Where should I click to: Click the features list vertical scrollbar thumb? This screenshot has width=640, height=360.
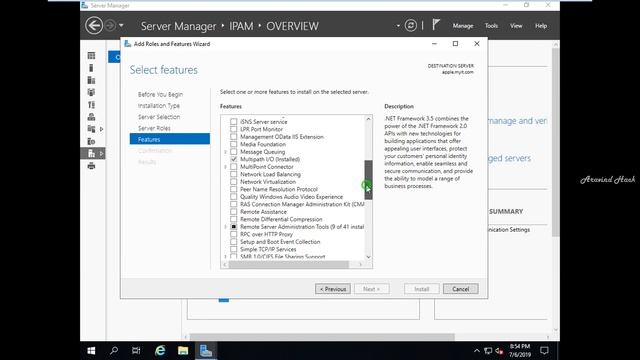(x=368, y=180)
